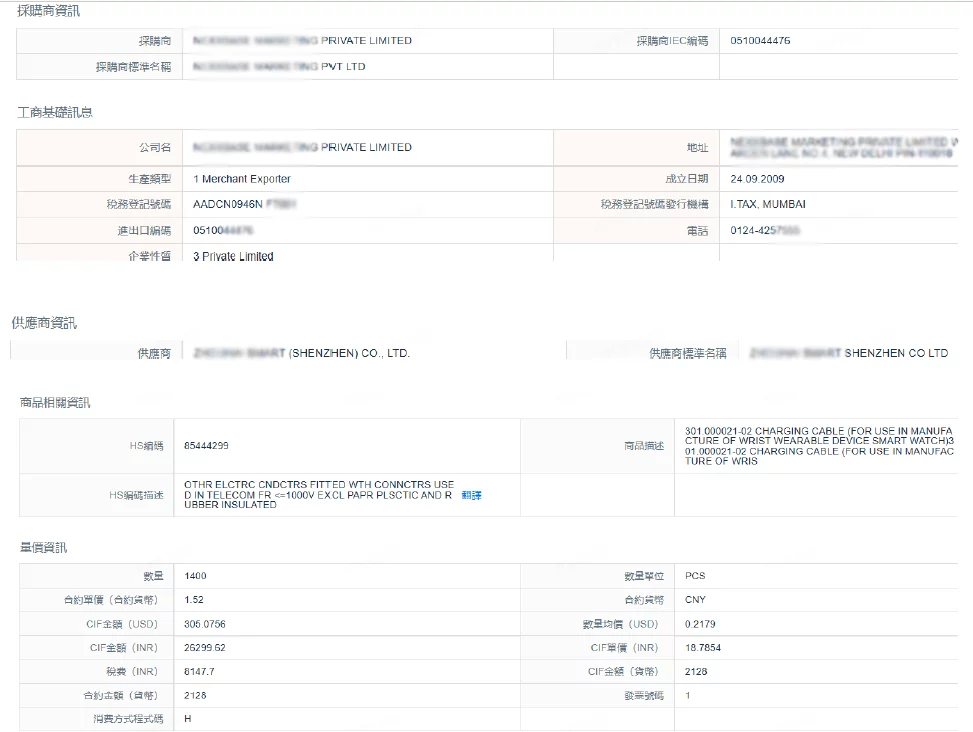The height and width of the screenshot is (732, 973).
Task: Select tax registration number AADCN0946N
Action: point(228,204)
